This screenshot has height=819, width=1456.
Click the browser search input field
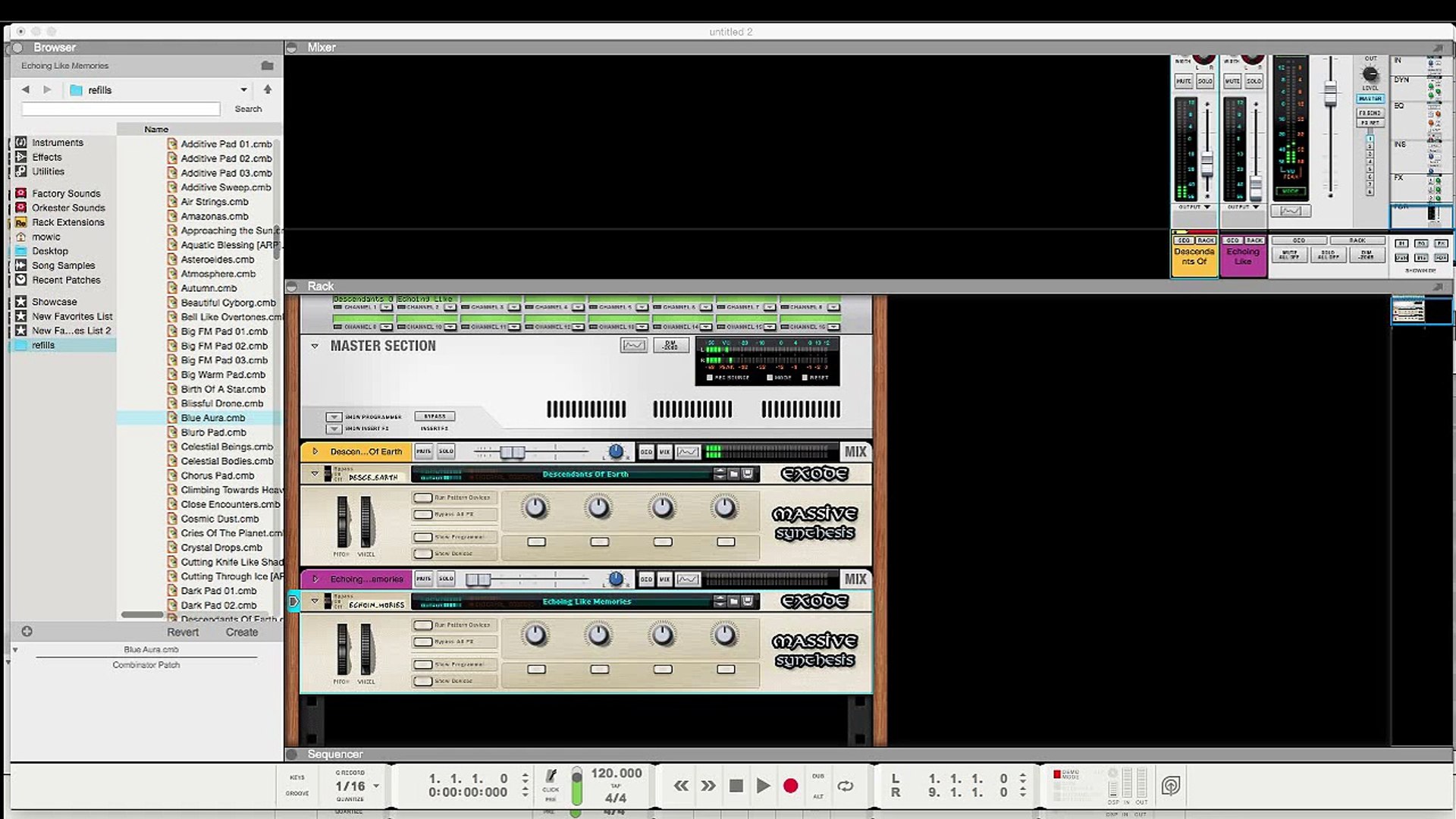[x=121, y=109]
